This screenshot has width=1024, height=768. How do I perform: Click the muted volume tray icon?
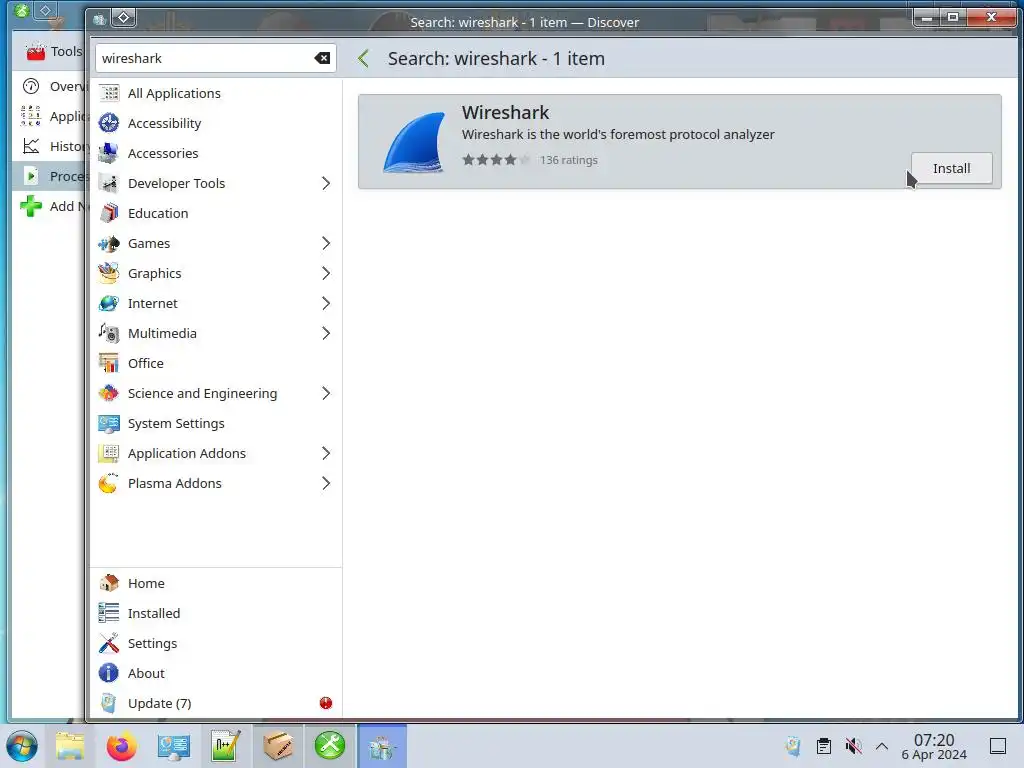853,746
